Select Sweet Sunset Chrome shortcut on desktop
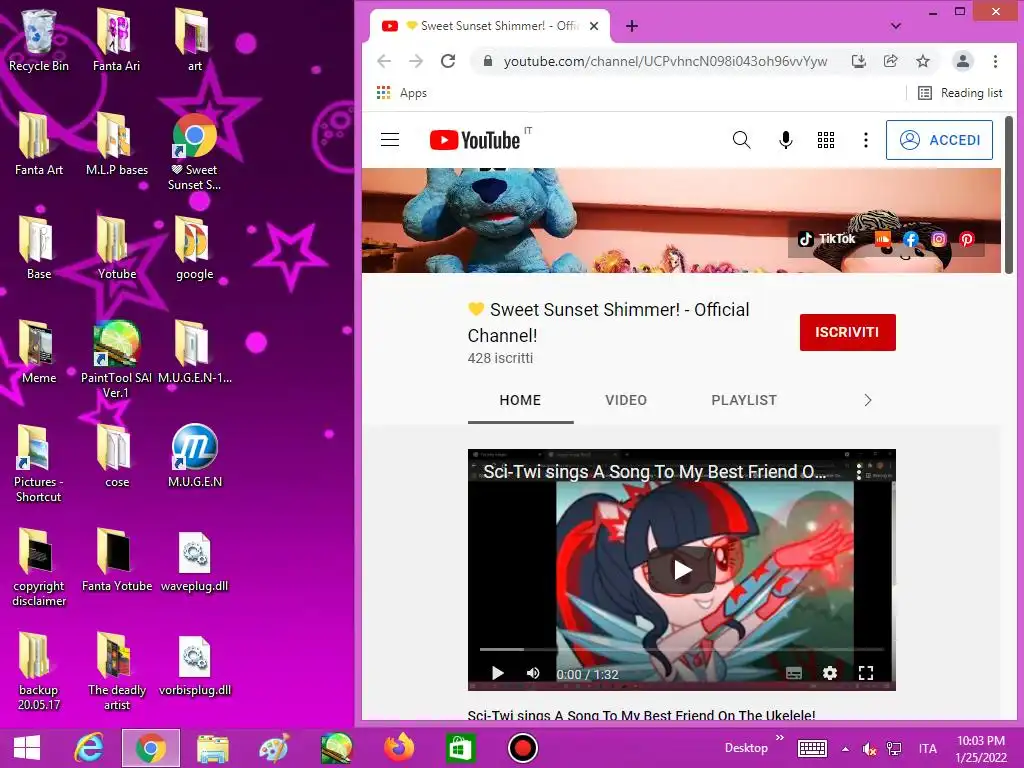Viewport: 1024px width, 768px height. pos(195,152)
